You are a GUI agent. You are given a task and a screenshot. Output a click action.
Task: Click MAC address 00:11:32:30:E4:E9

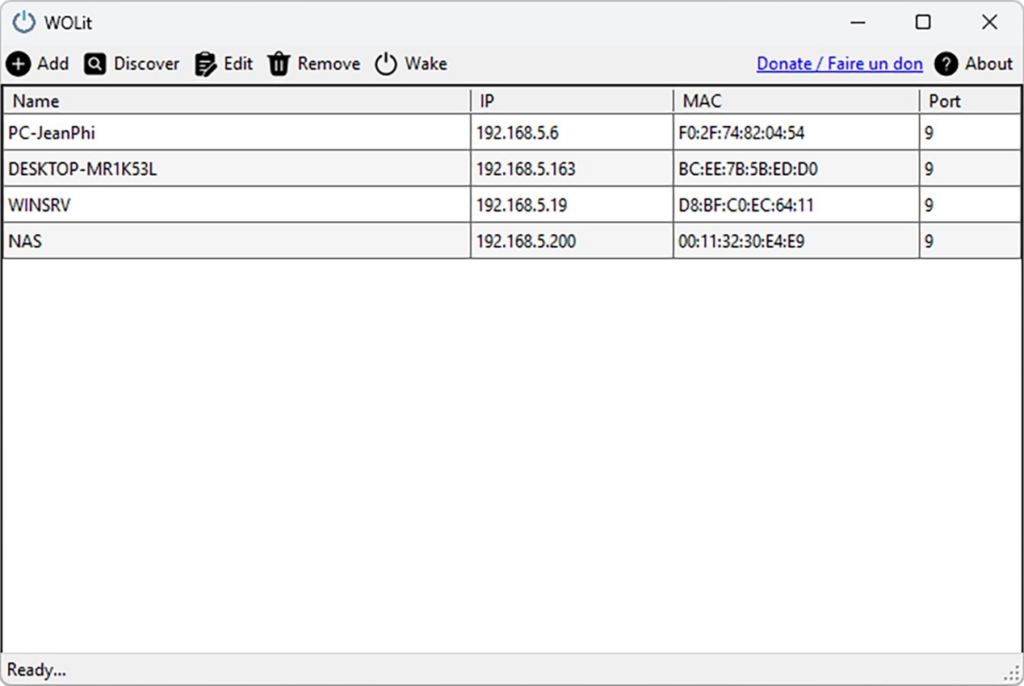741,241
